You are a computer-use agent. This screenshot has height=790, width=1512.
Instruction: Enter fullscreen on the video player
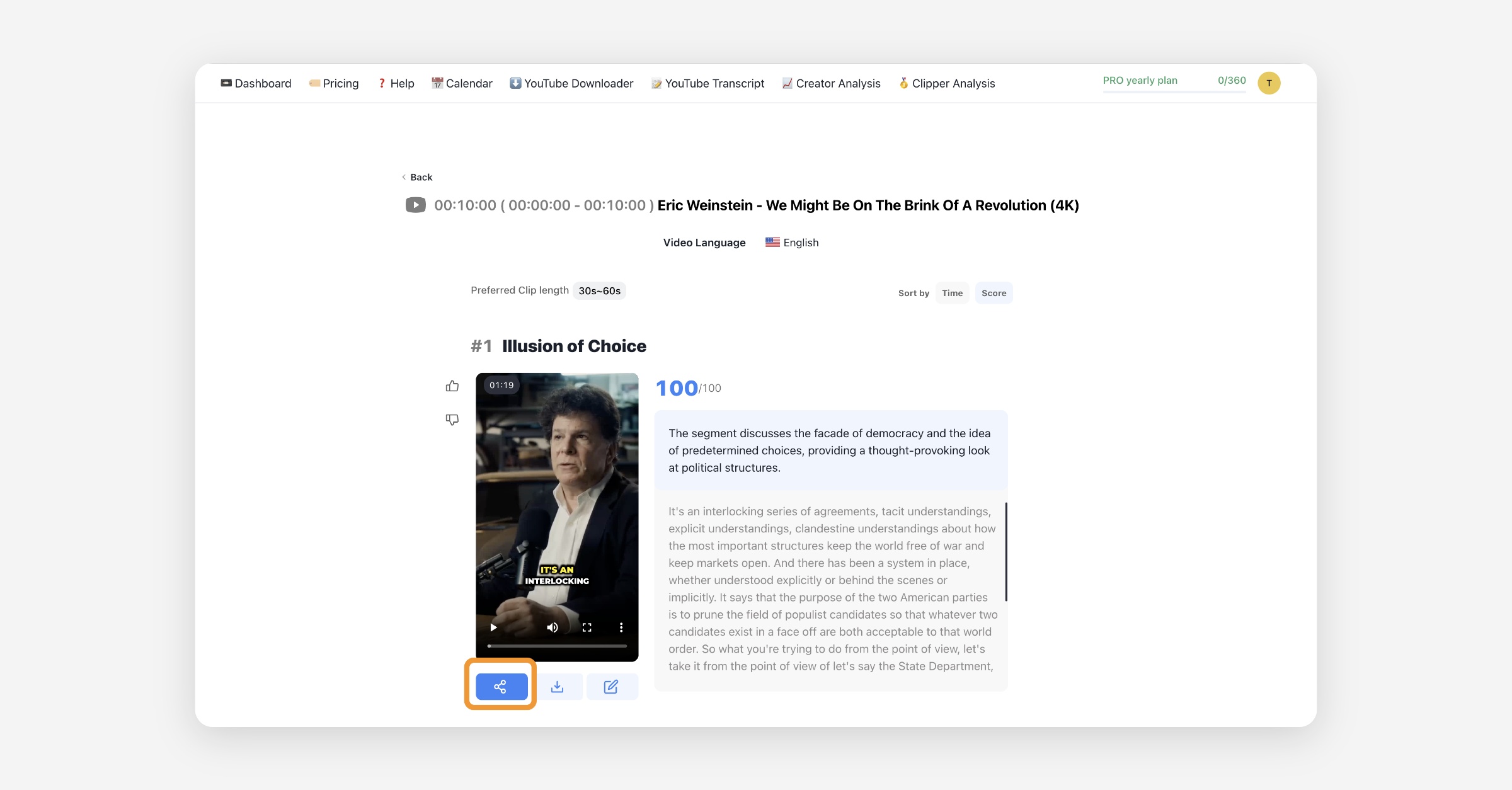[x=587, y=627]
